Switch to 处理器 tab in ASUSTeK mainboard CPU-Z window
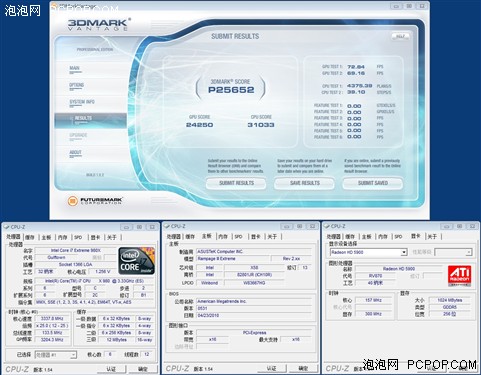The height and width of the screenshot is (375, 481). pos(174,237)
